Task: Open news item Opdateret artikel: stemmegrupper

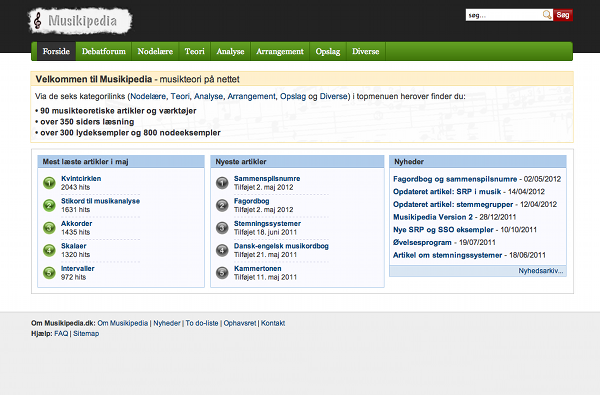Action: (453, 204)
